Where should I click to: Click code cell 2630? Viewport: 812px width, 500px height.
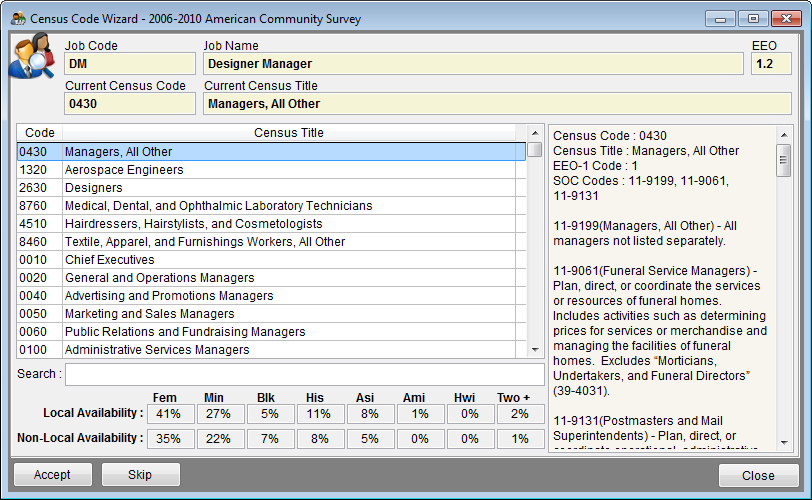click(x=40, y=188)
